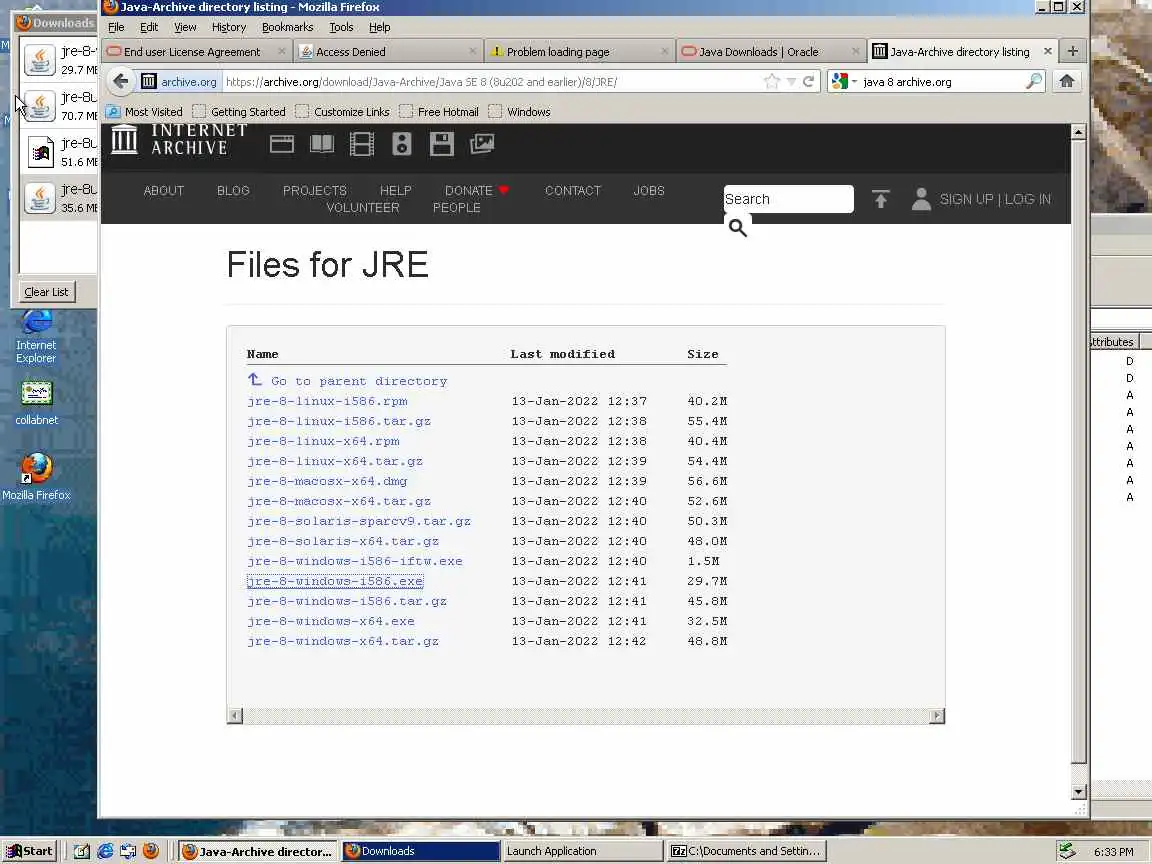Switch to Java Downloads Oracle tab
Viewport: 1152px width, 864px height.
(x=758, y=52)
